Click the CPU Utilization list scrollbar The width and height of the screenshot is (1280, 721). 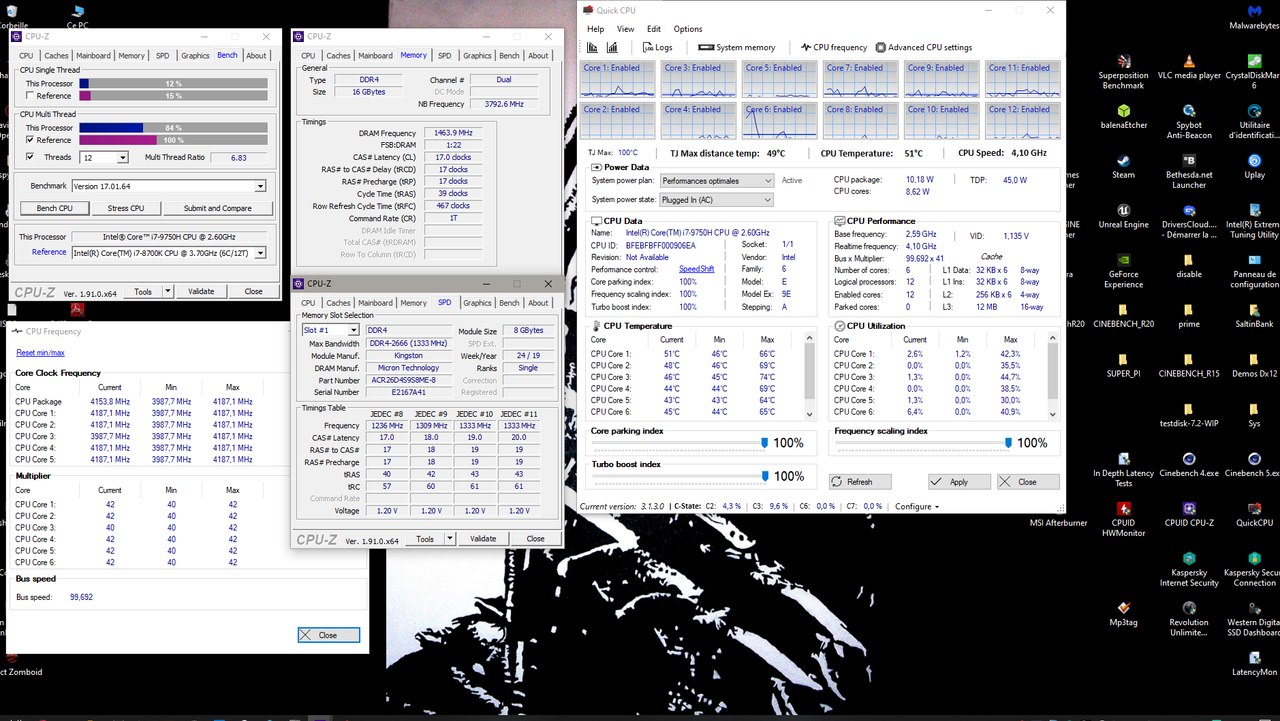(x=1052, y=377)
